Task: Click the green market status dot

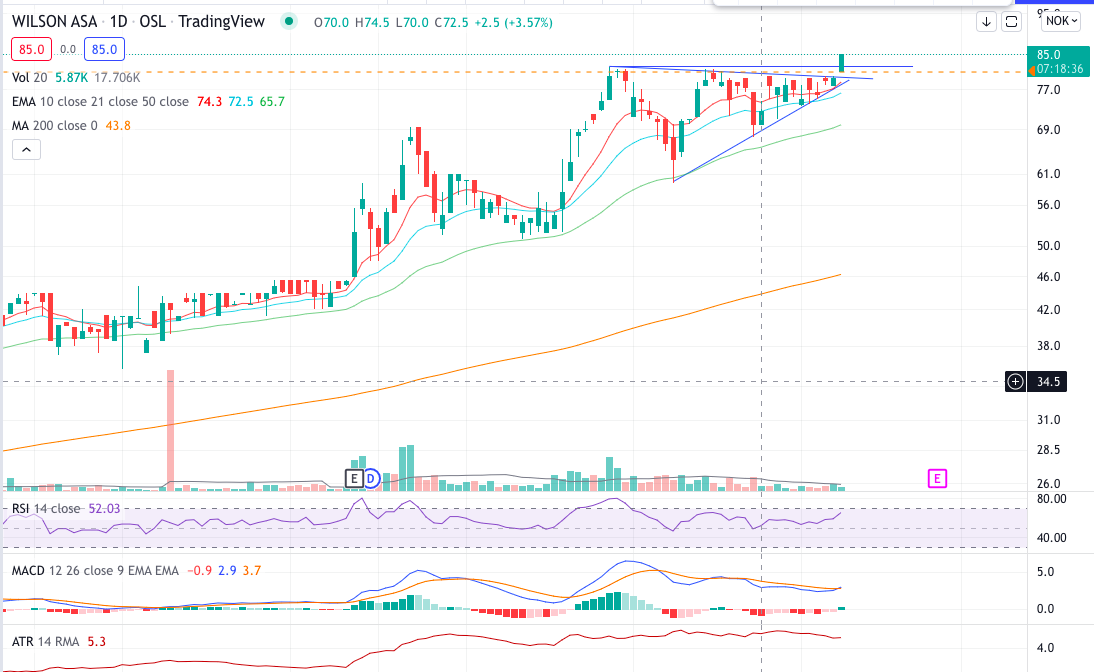Action: click(290, 21)
